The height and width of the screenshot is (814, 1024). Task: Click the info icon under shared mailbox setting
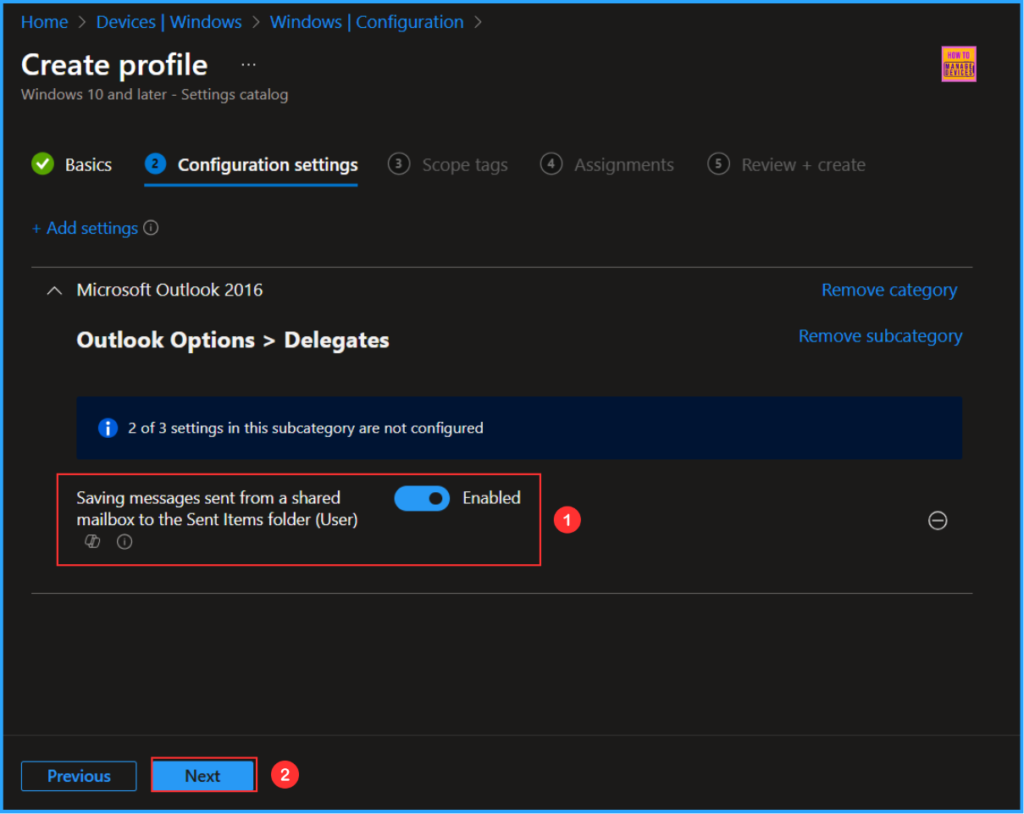click(124, 542)
